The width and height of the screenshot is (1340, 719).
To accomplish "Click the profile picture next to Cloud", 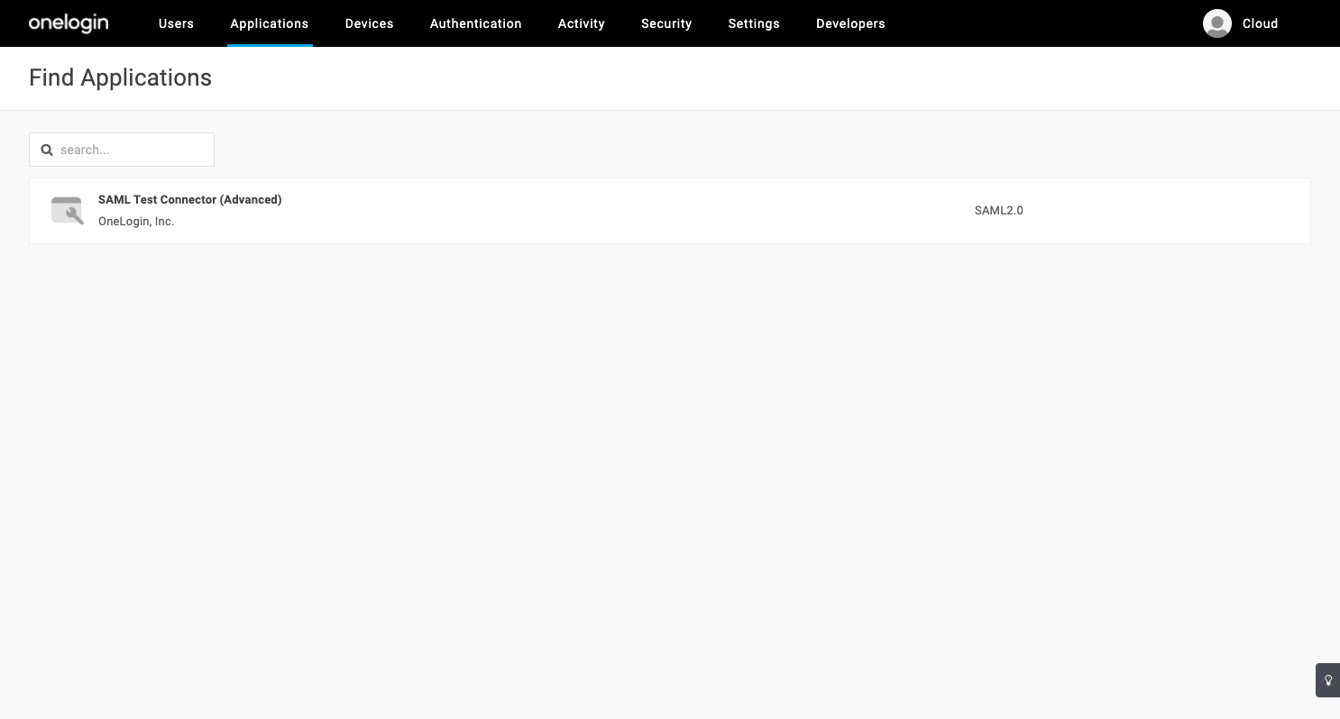I will 1217,23.
